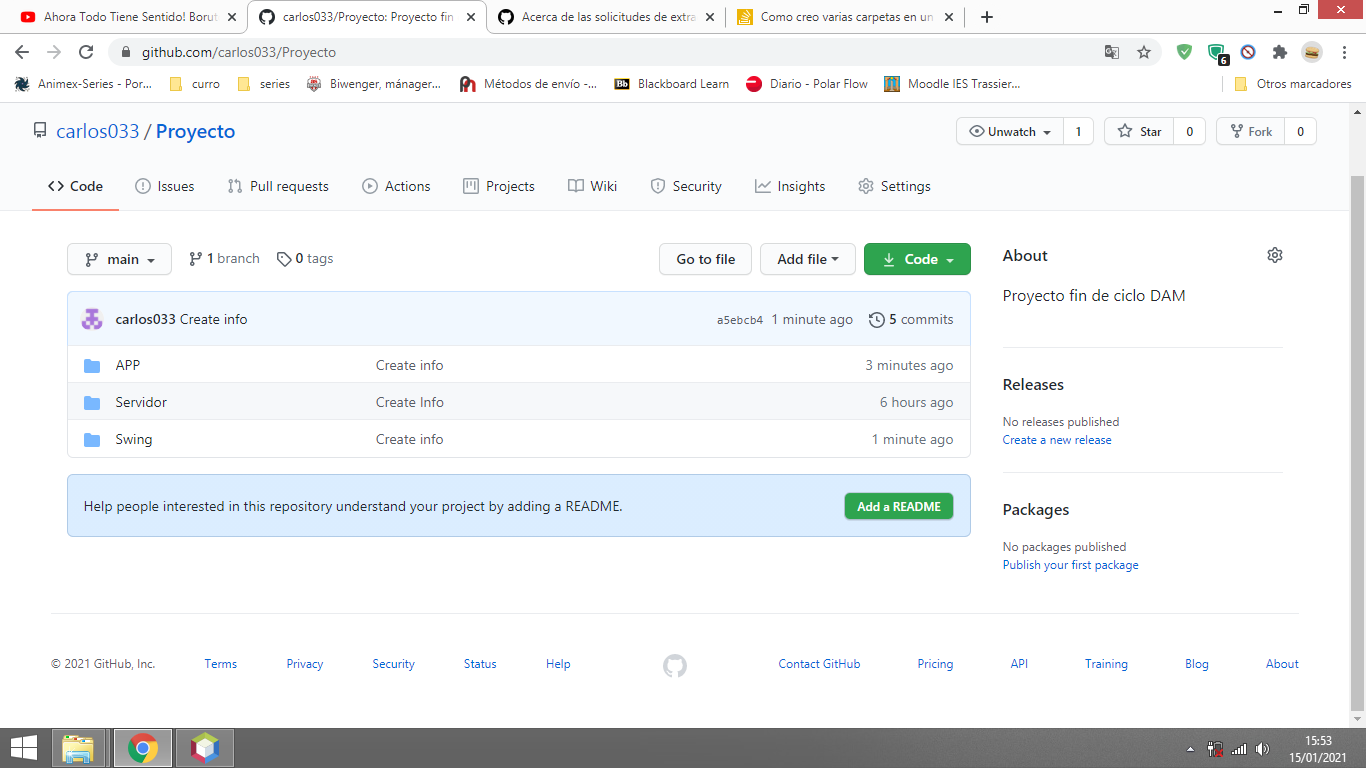Click the volume icon in system tray
Screen dimensions: 1366x768
pos(1262,748)
